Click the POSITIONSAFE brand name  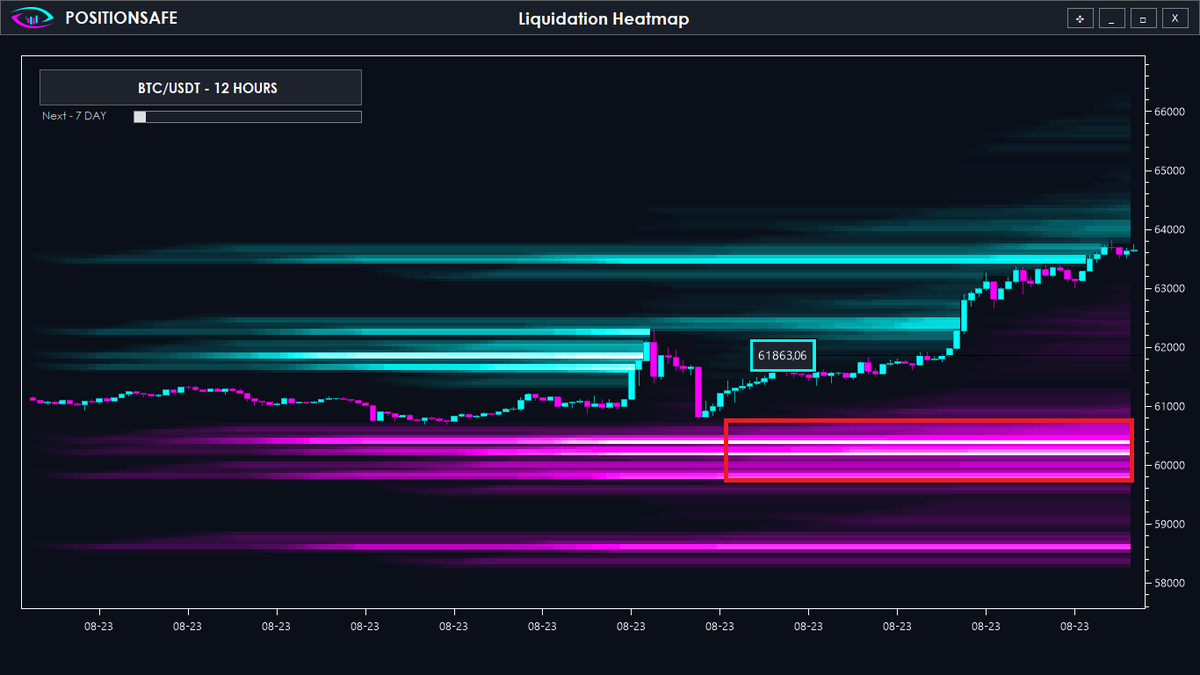click(121, 18)
